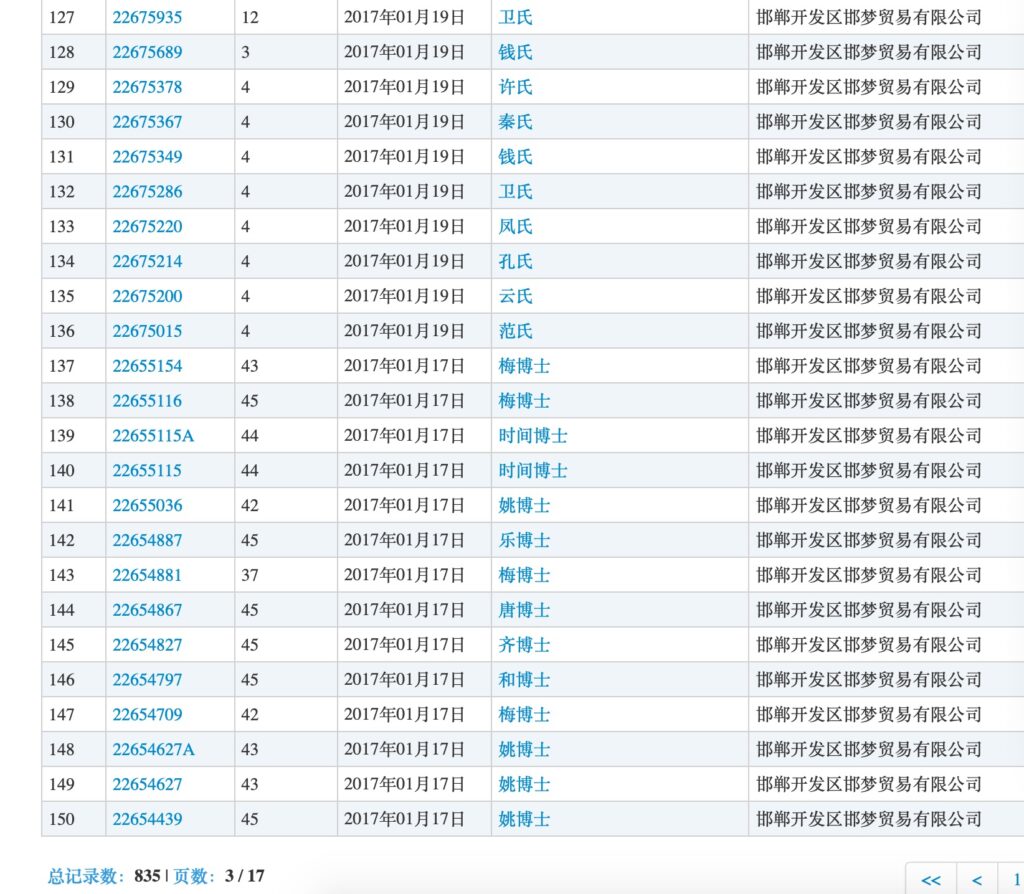Image resolution: width=1024 pixels, height=894 pixels.
Task: Open trademark 乐博士 in row 142
Action: tap(524, 540)
